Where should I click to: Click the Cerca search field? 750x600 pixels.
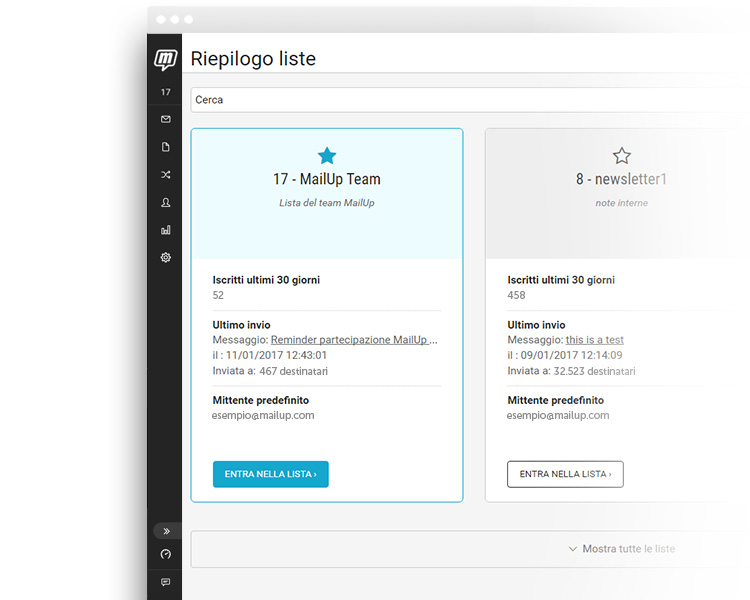(450, 100)
